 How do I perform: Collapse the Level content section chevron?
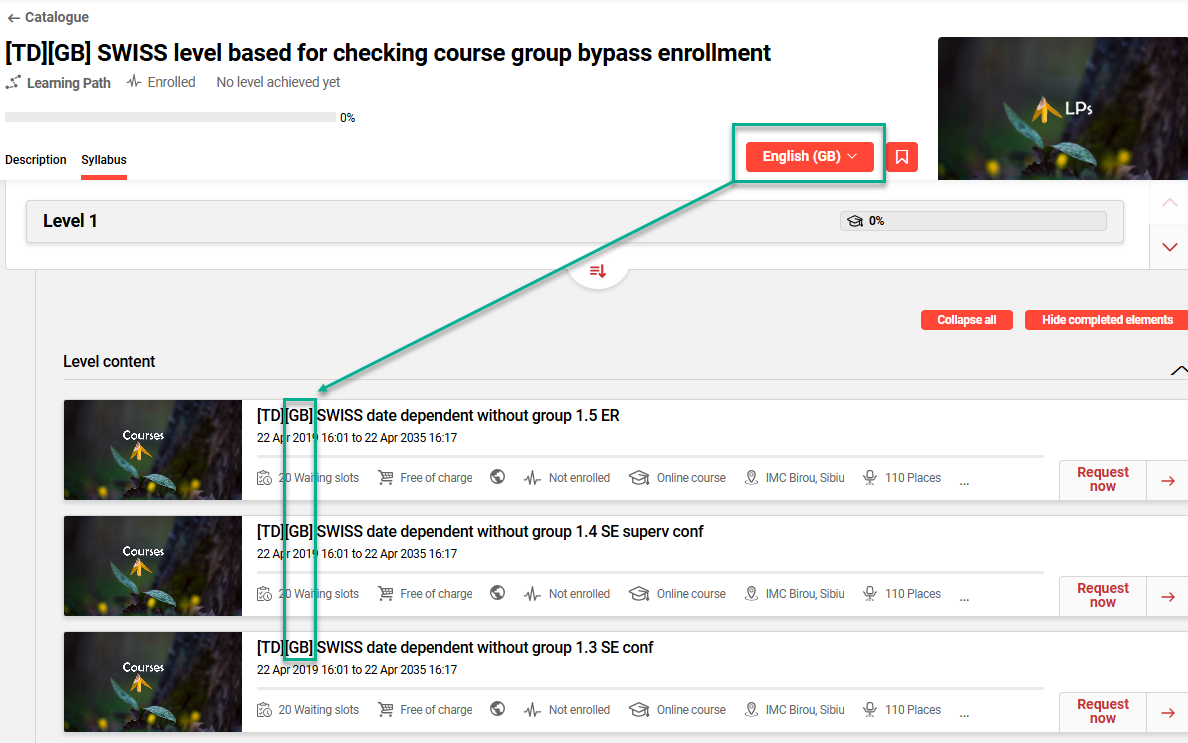click(x=1178, y=370)
